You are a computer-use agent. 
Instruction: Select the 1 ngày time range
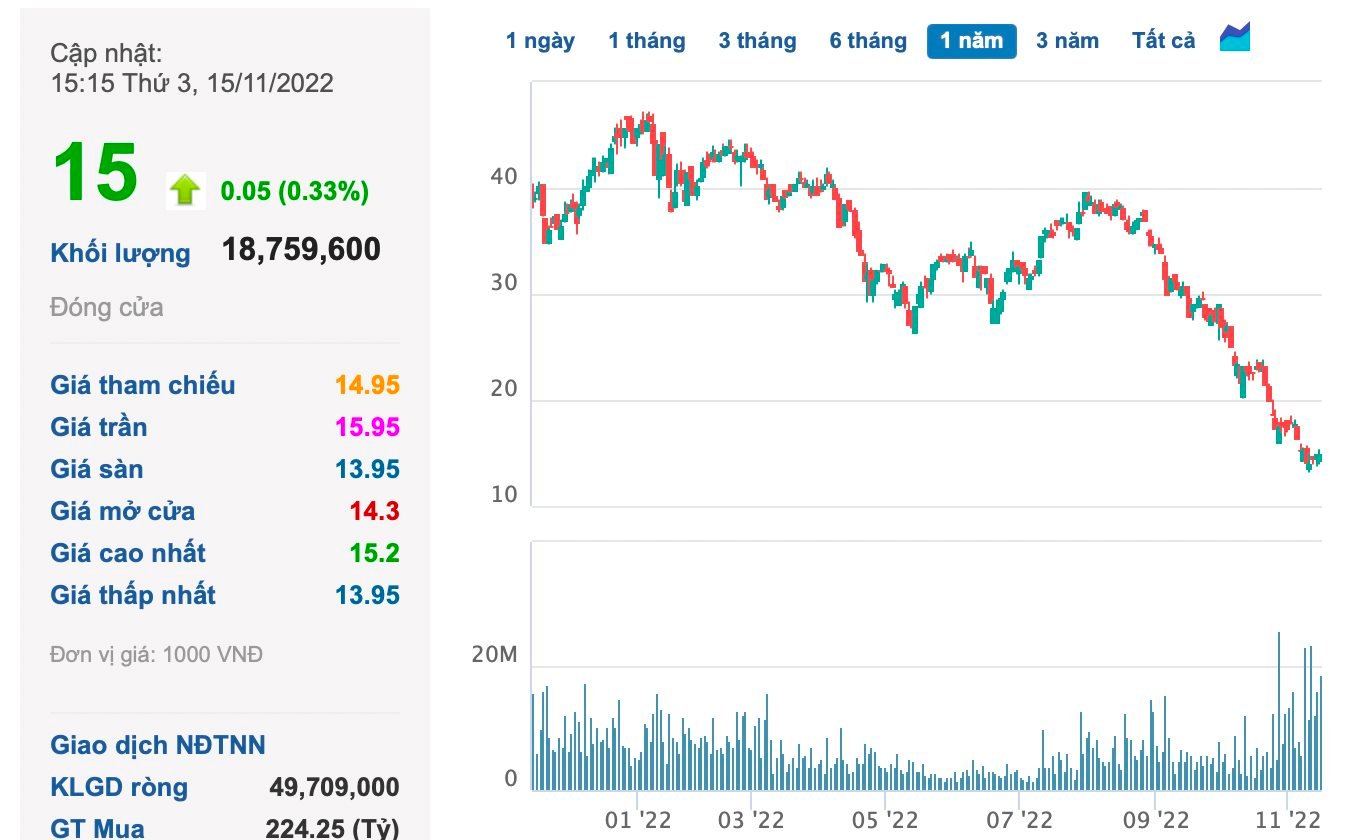click(x=540, y=41)
